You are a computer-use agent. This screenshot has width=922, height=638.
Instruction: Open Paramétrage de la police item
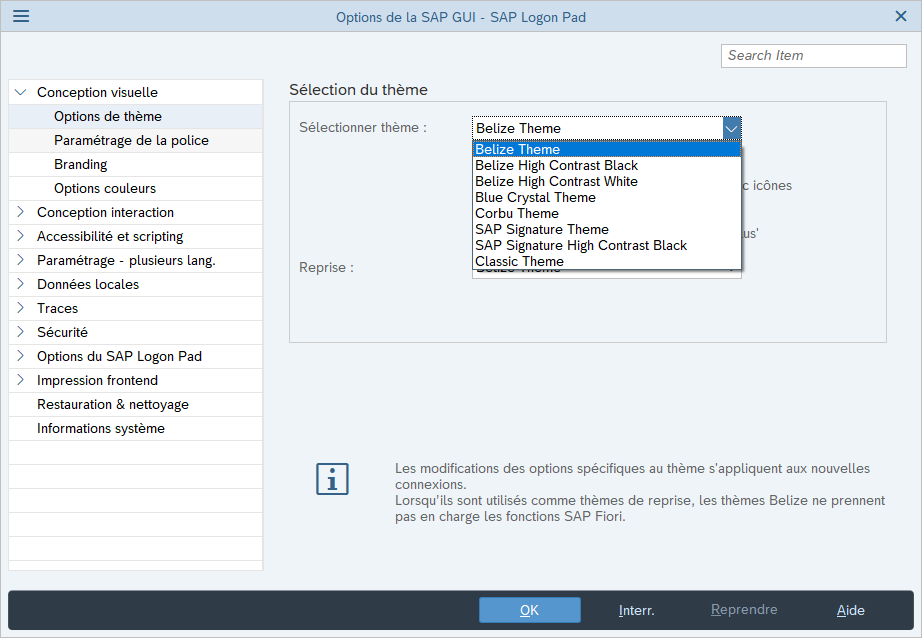(136, 141)
